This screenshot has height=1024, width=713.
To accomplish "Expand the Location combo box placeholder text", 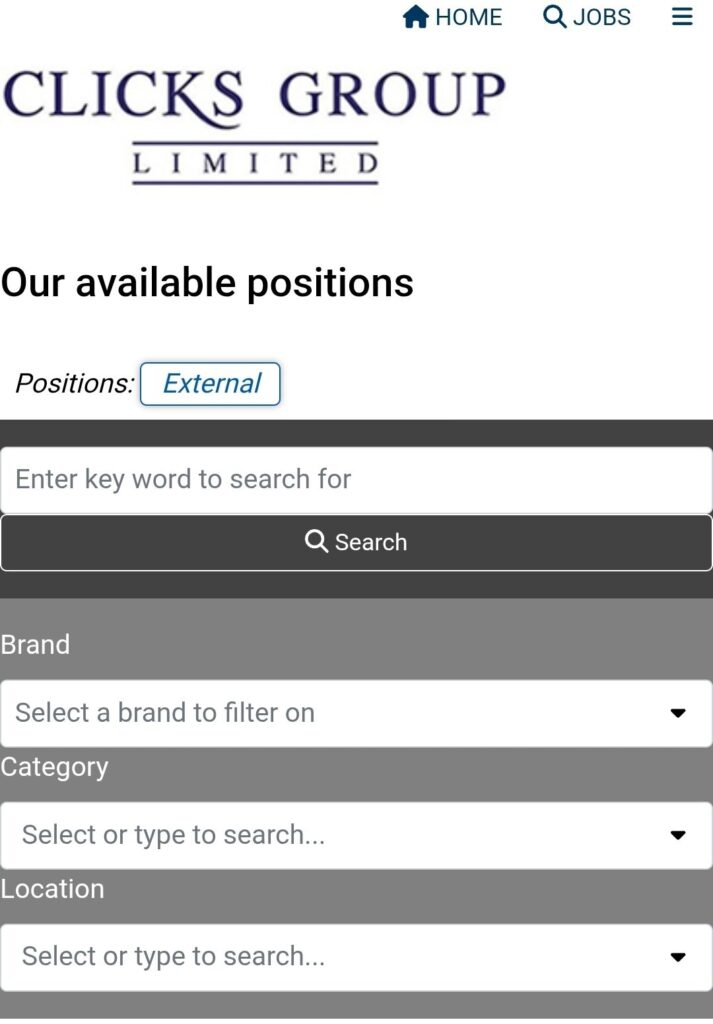I will pyautogui.click(x=173, y=957).
